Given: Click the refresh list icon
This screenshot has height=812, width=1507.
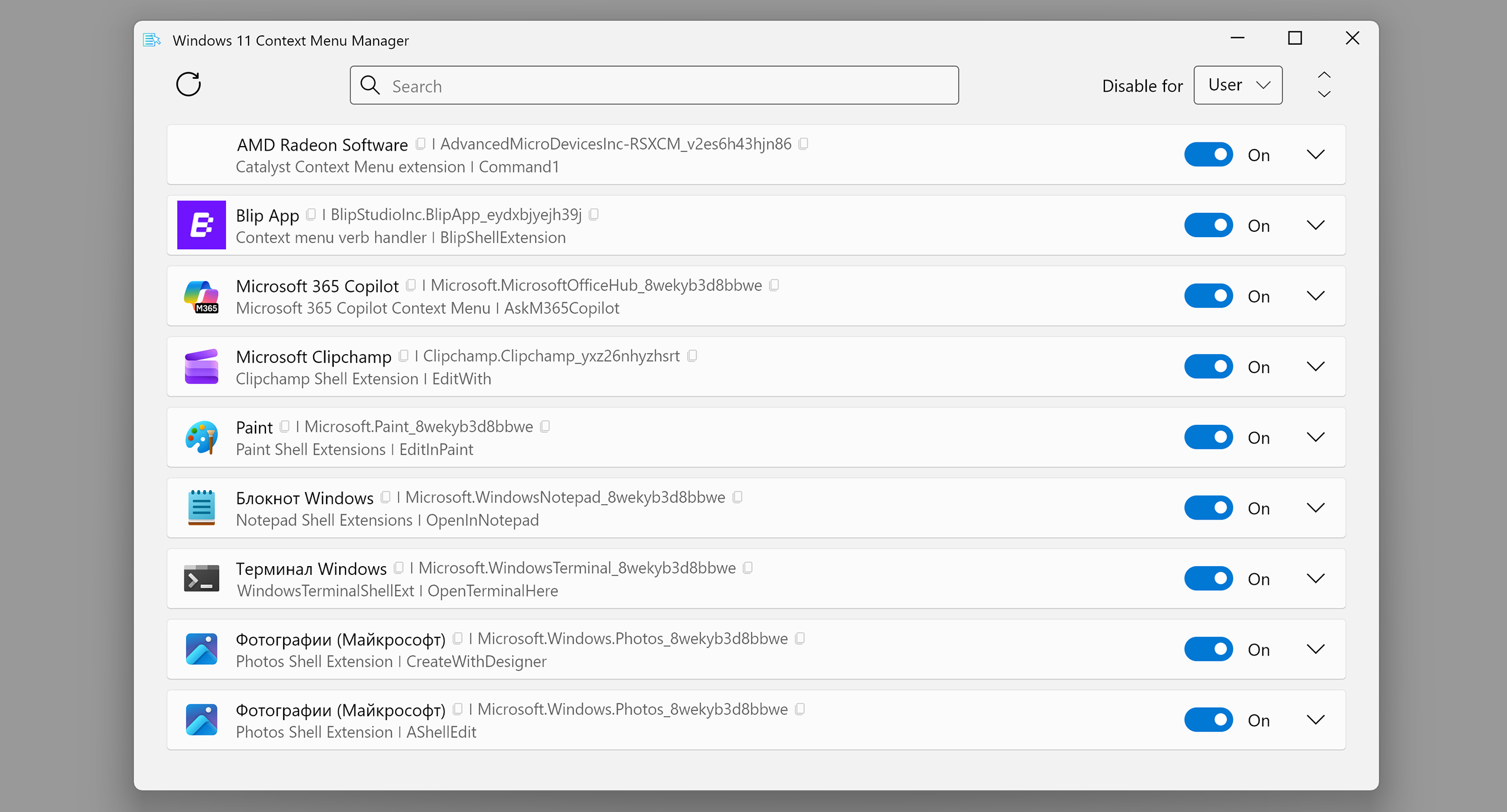Looking at the screenshot, I should (x=188, y=85).
